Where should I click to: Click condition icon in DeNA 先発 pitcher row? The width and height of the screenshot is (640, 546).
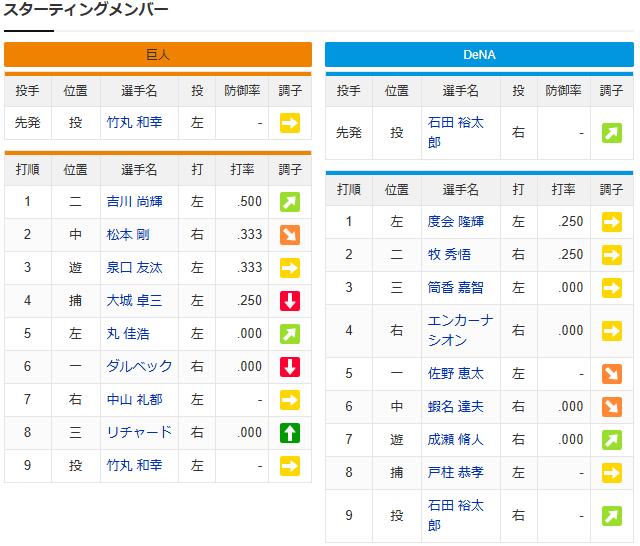pyautogui.click(x=612, y=133)
